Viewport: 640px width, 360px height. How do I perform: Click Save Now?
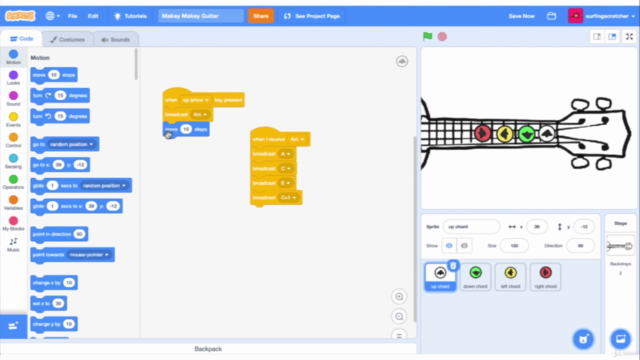point(521,16)
